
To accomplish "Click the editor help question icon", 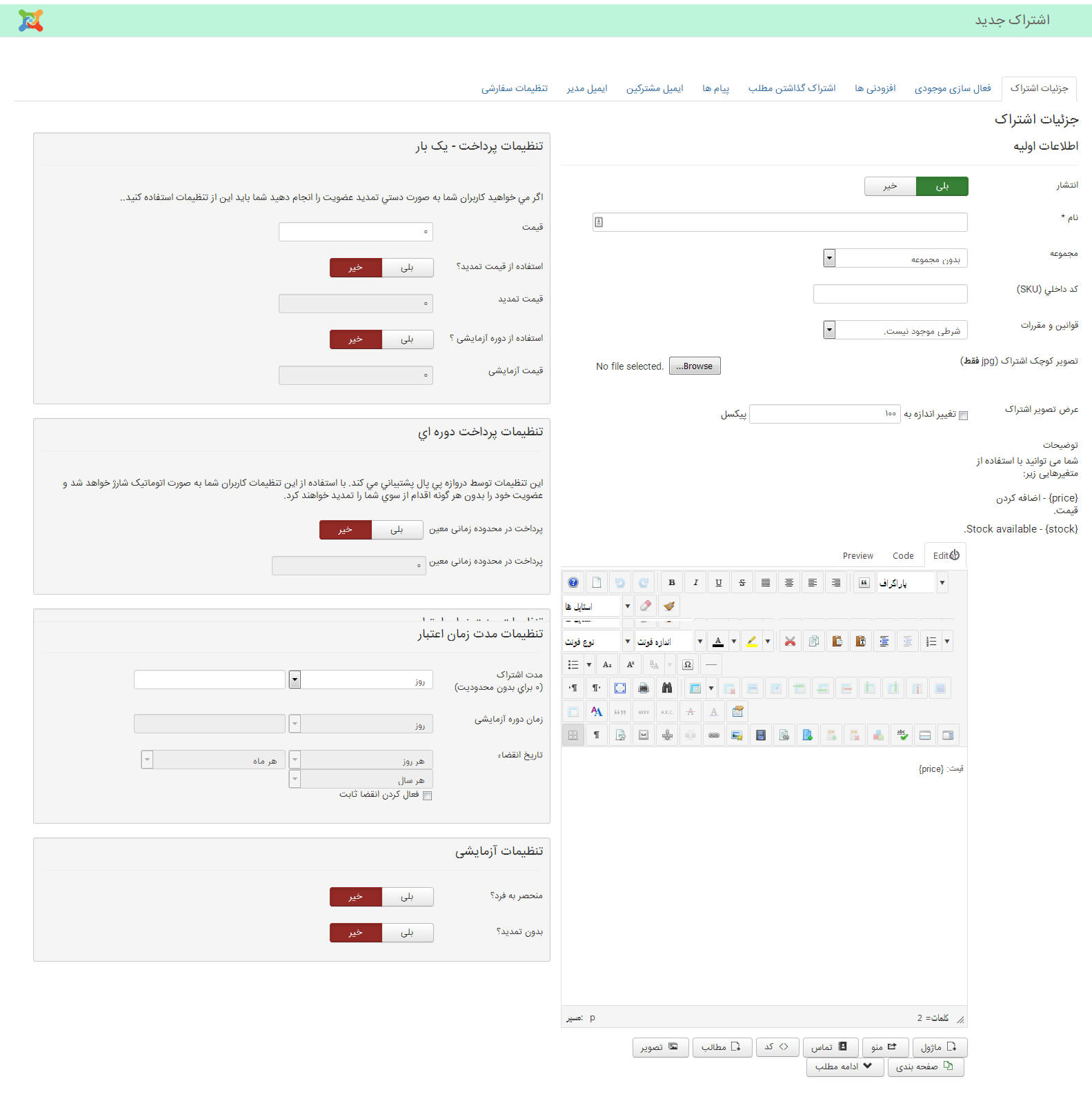I will click(x=573, y=583).
